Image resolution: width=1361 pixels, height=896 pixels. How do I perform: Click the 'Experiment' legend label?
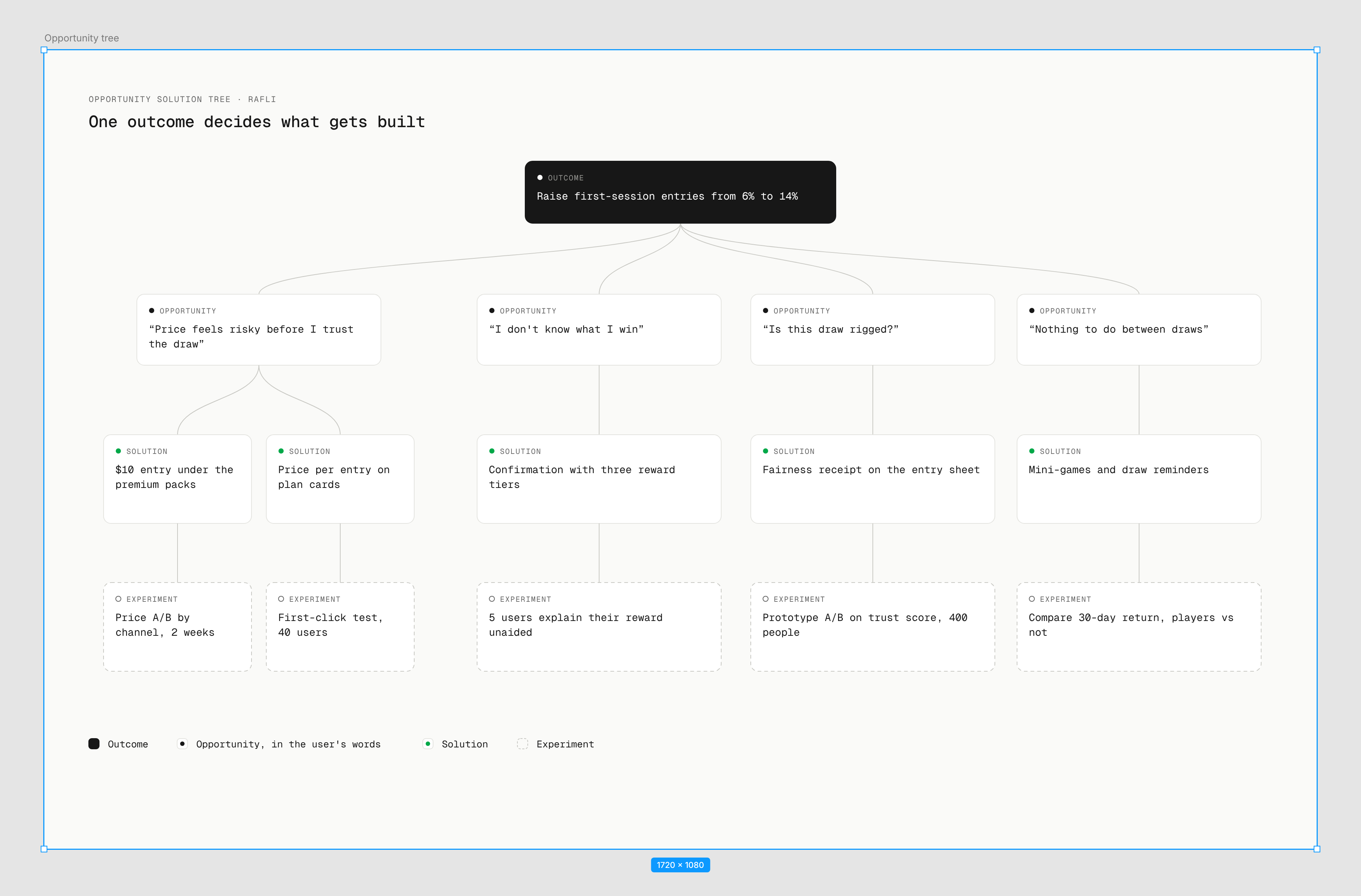click(565, 744)
